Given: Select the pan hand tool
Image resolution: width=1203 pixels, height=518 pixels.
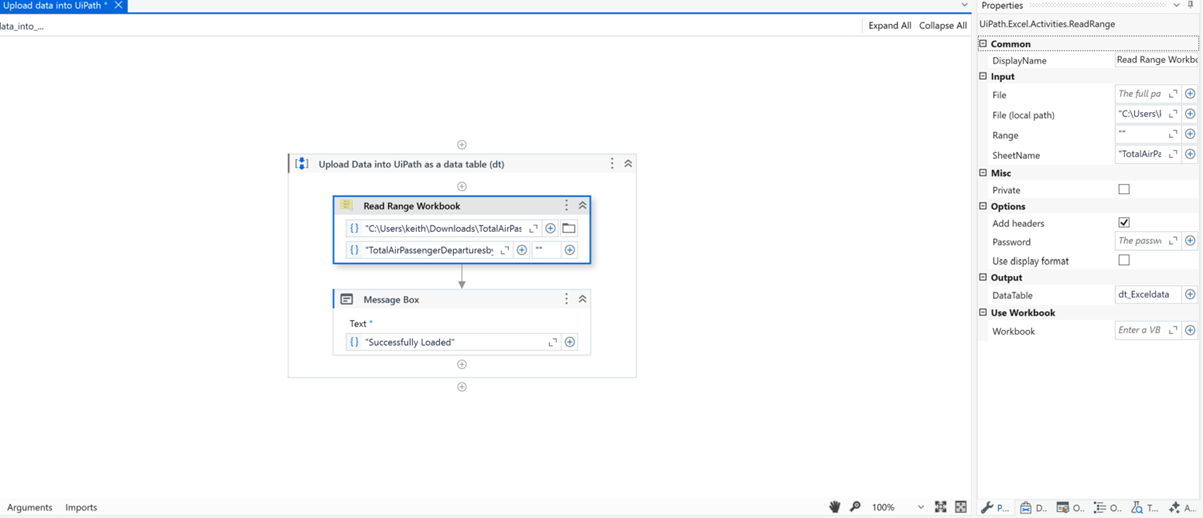Looking at the screenshot, I should [834, 507].
